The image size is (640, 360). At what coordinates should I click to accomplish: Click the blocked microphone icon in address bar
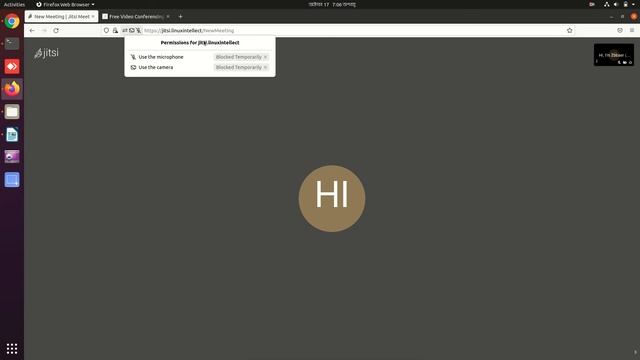[138, 31]
